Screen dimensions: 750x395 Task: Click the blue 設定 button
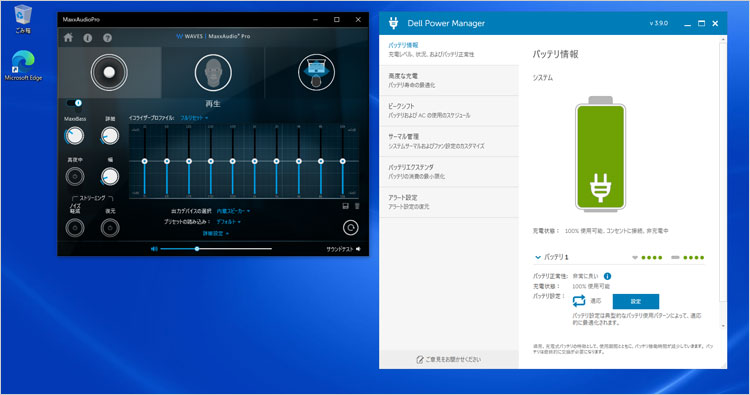(x=636, y=301)
